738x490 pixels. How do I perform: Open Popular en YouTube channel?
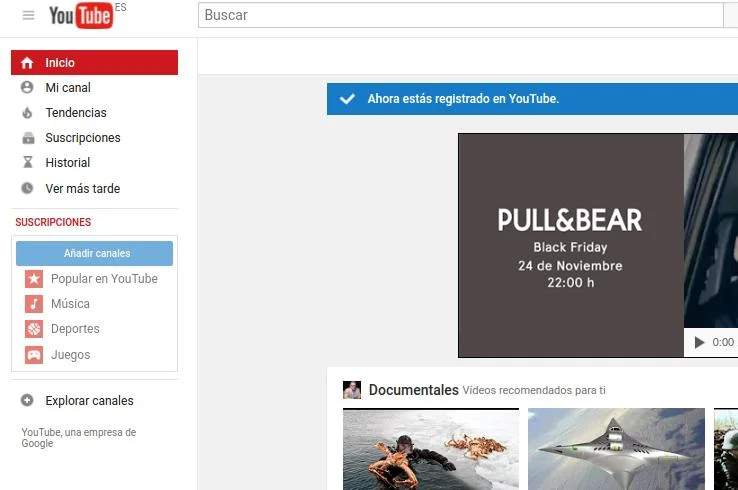(x=104, y=279)
